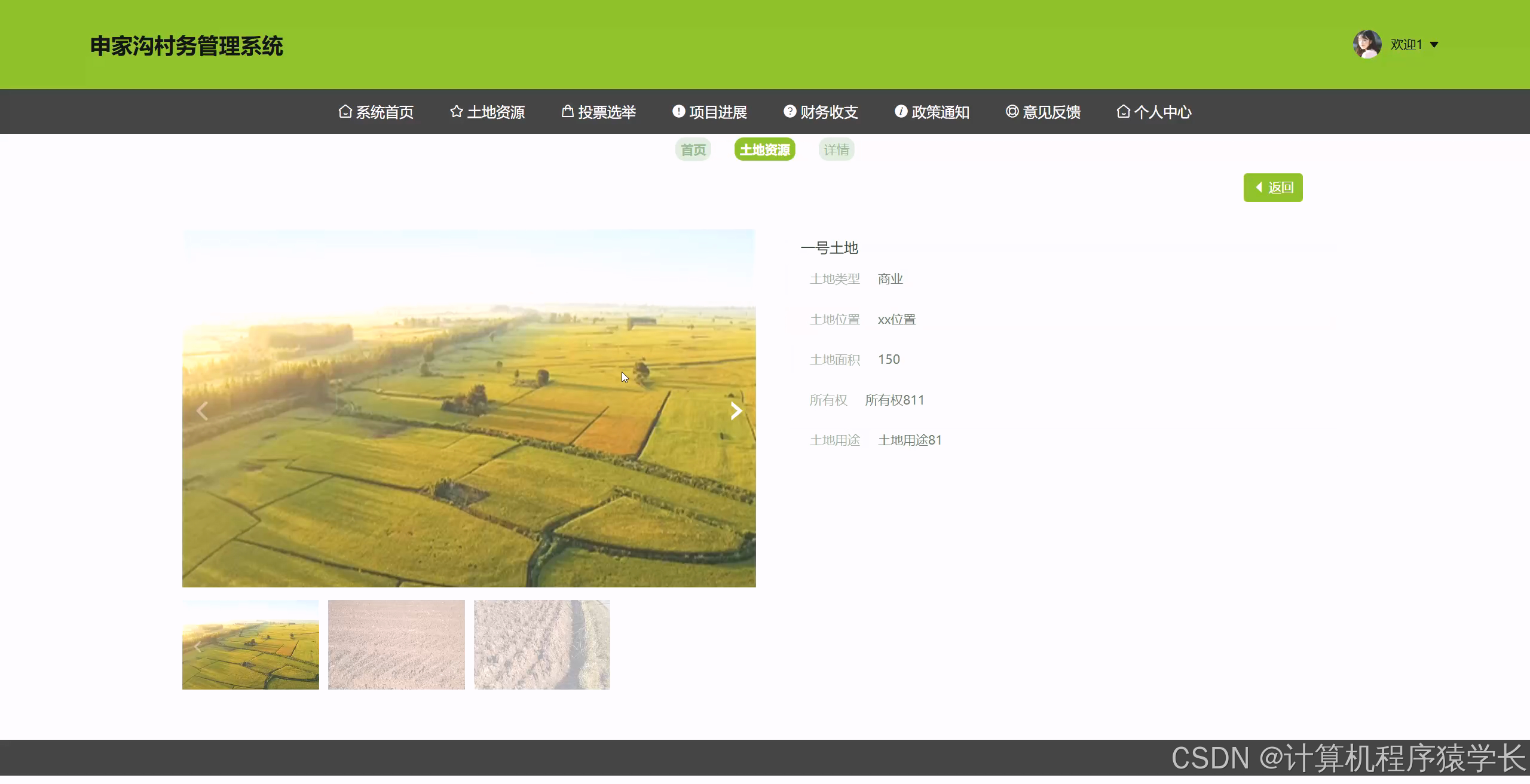This screenshot has width=1530, height=784.
Task: Click the star icon beside 土地资源
Action: [x=457, y=112]
